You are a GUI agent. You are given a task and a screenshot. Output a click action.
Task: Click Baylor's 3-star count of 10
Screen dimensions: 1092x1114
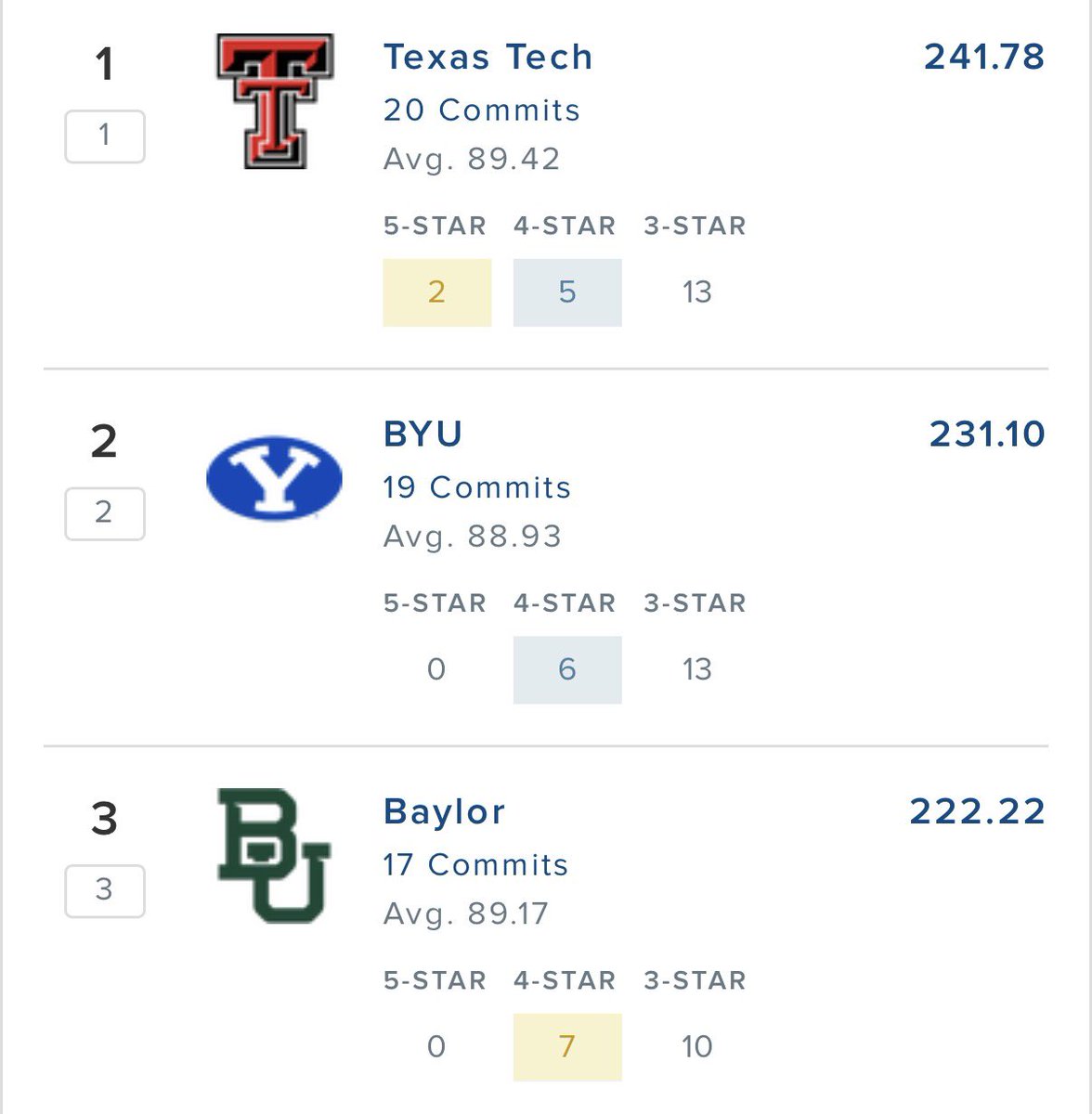pos(696,1047)
